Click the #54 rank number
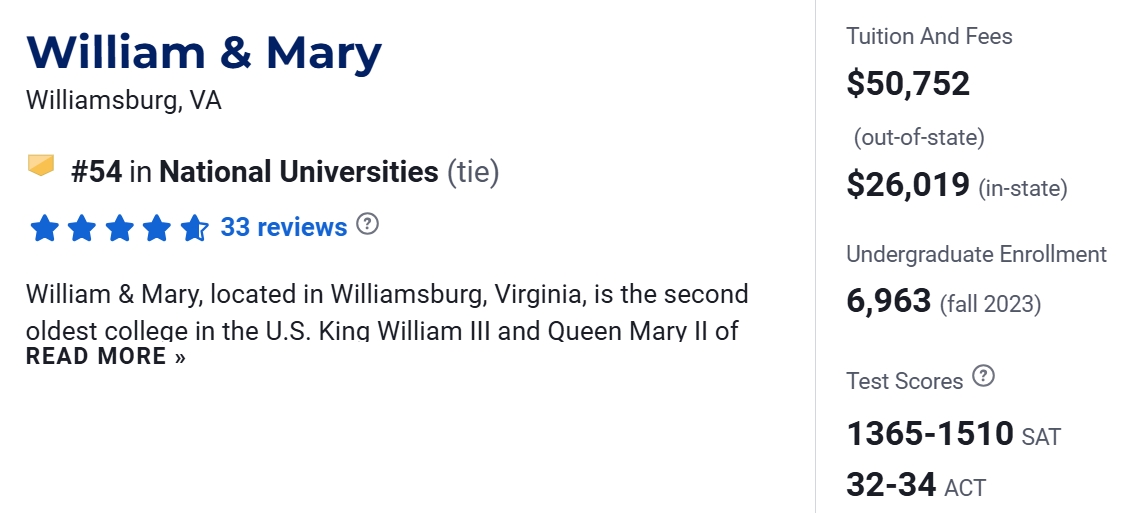Viewport: 1128px width, 513px height. [96, 172]
